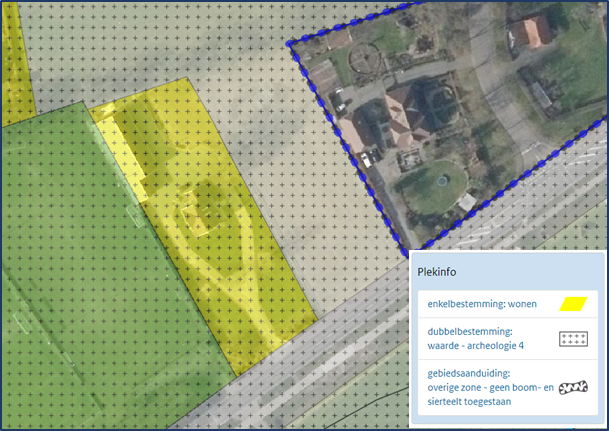Click the archeologie plus-pattern legend icon
Screen dimensions: 609x431
[x=573, y=339]
